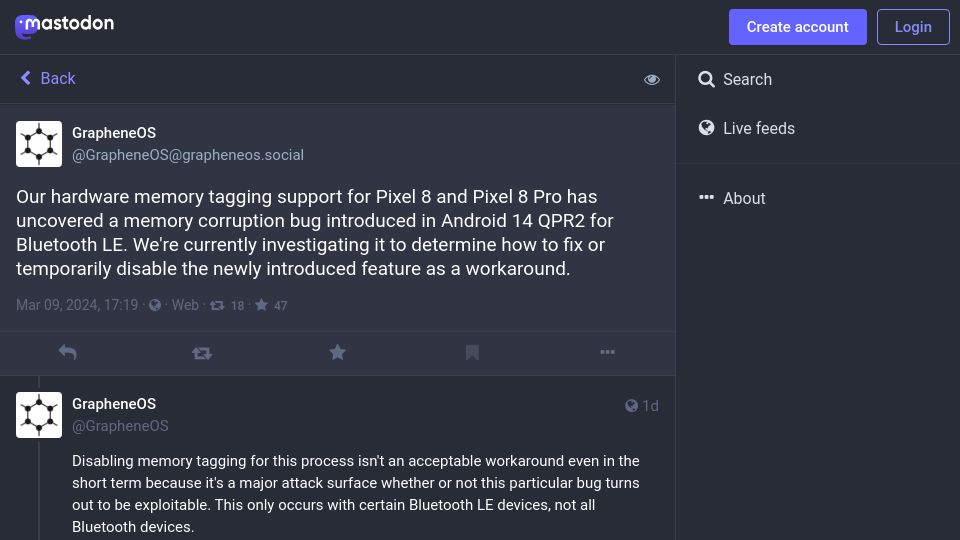The image size is (960, 540).
Task: Boost the memory tagging post
Action: [202, 353]
